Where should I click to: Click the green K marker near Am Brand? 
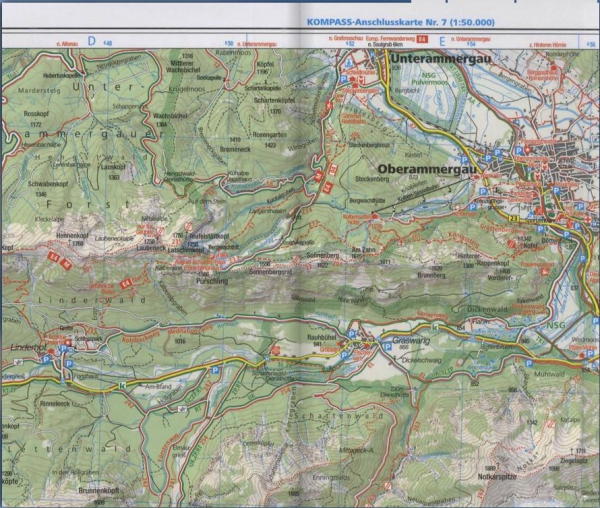click(x=121, y=384)
